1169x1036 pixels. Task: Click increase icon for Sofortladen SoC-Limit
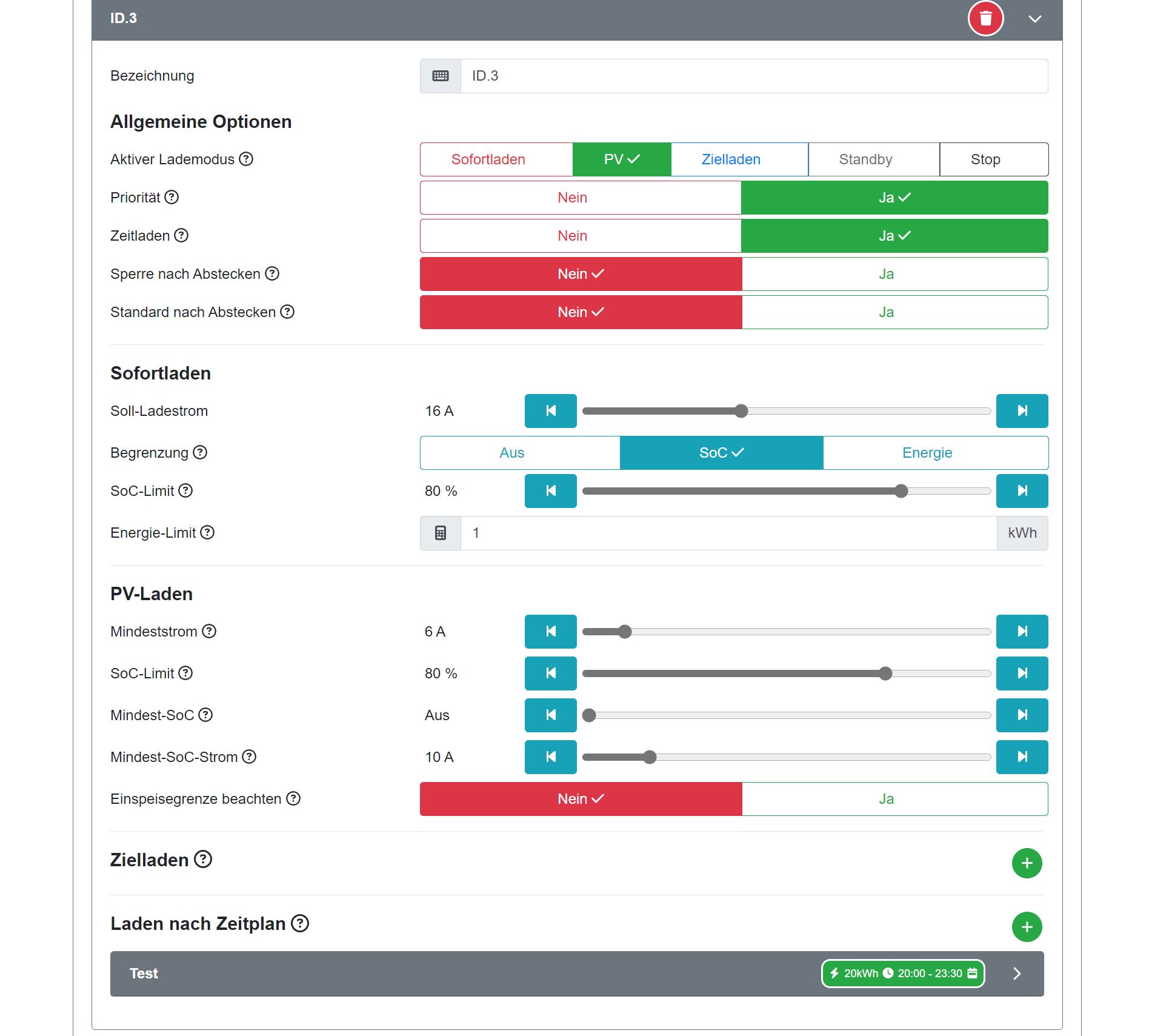coord(1022,491)
